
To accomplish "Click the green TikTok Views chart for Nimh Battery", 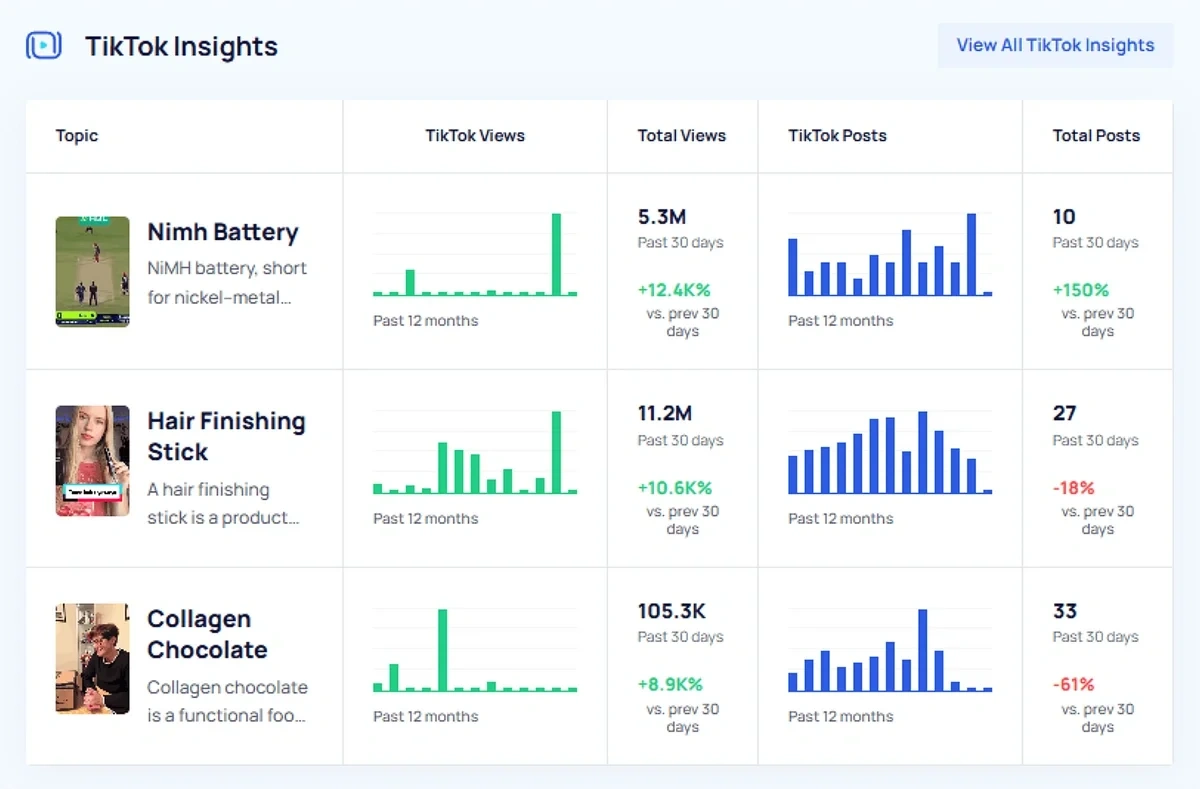I will [x=475, y=255].
